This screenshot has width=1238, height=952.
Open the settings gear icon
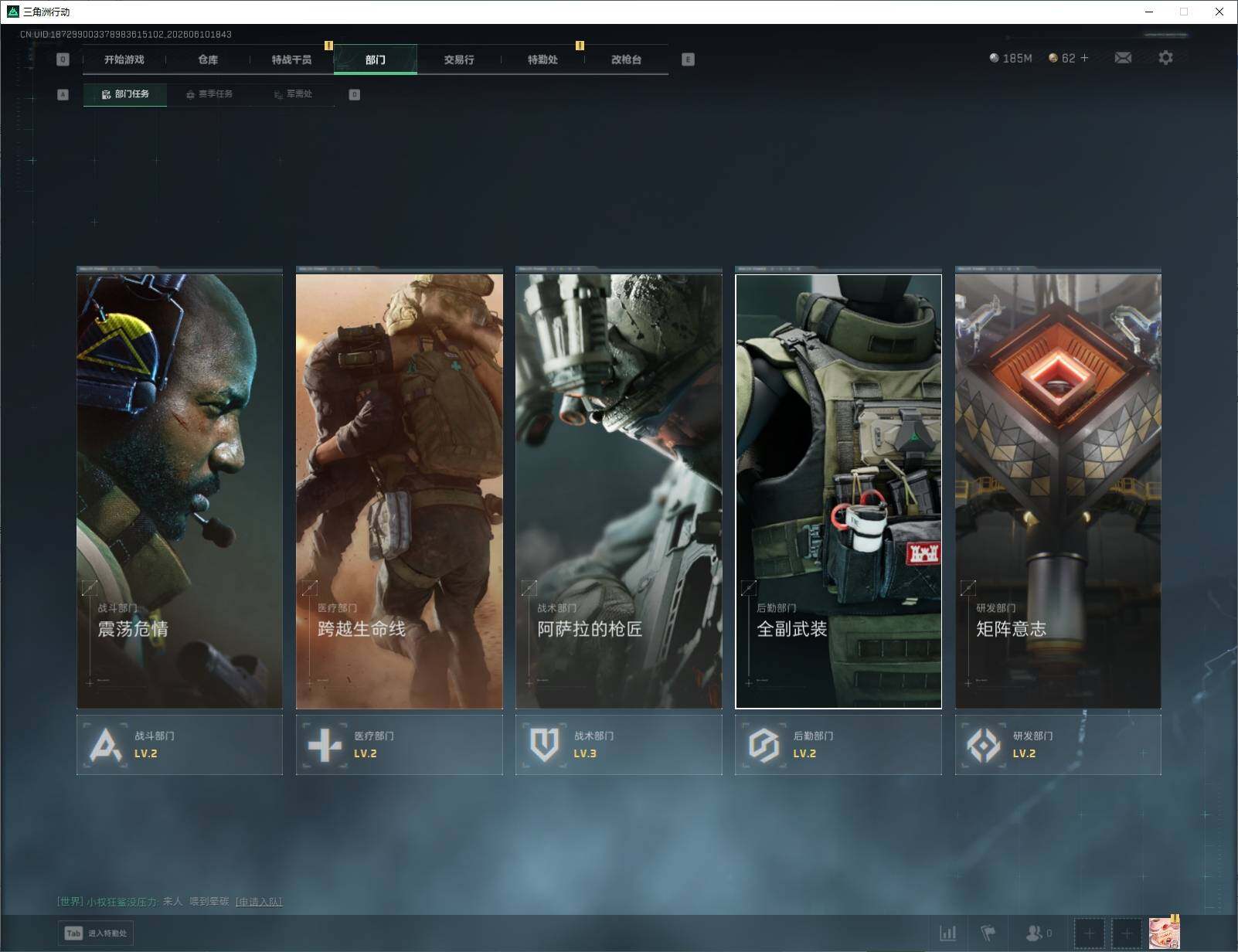click(1165, 58)
